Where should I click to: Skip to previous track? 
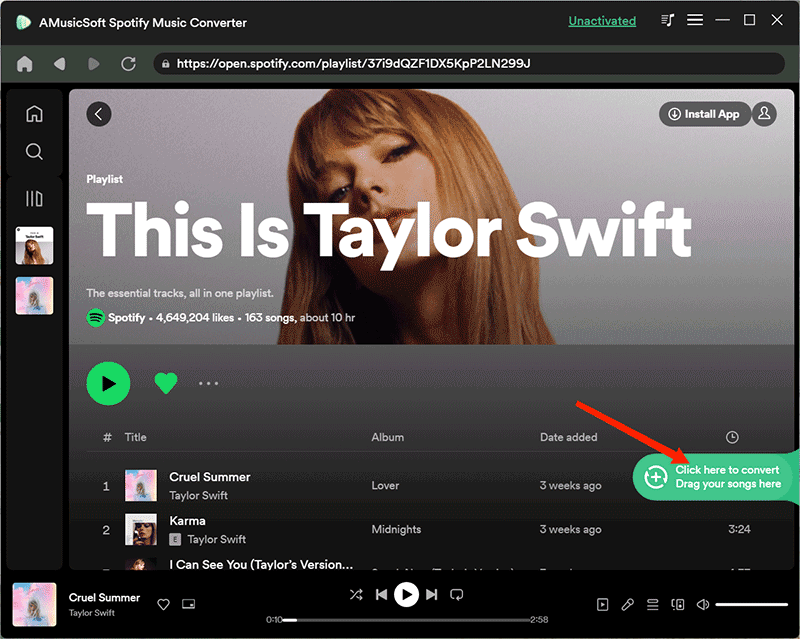[x=381, y=595]
